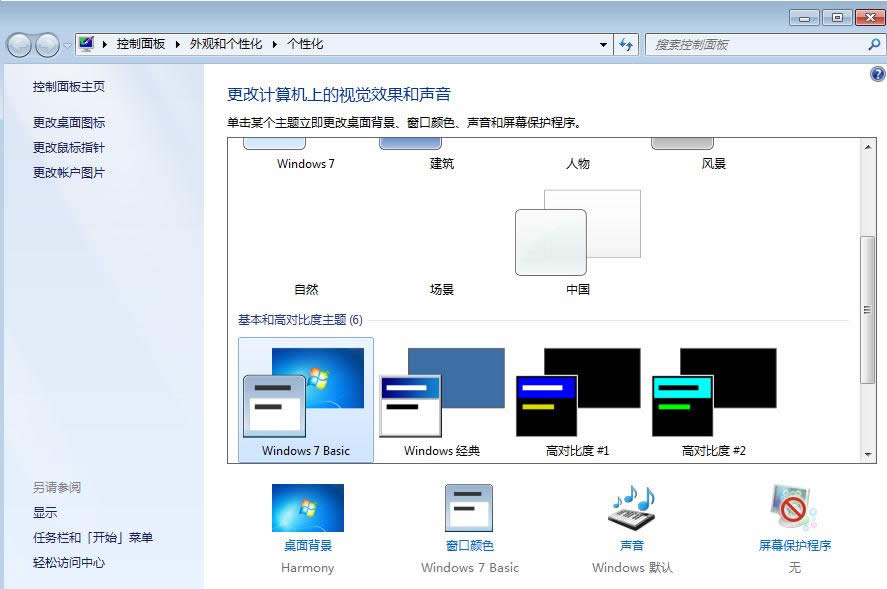Click the blue help question mark icon
Screen dimensions: 887x589
point(877,74)
